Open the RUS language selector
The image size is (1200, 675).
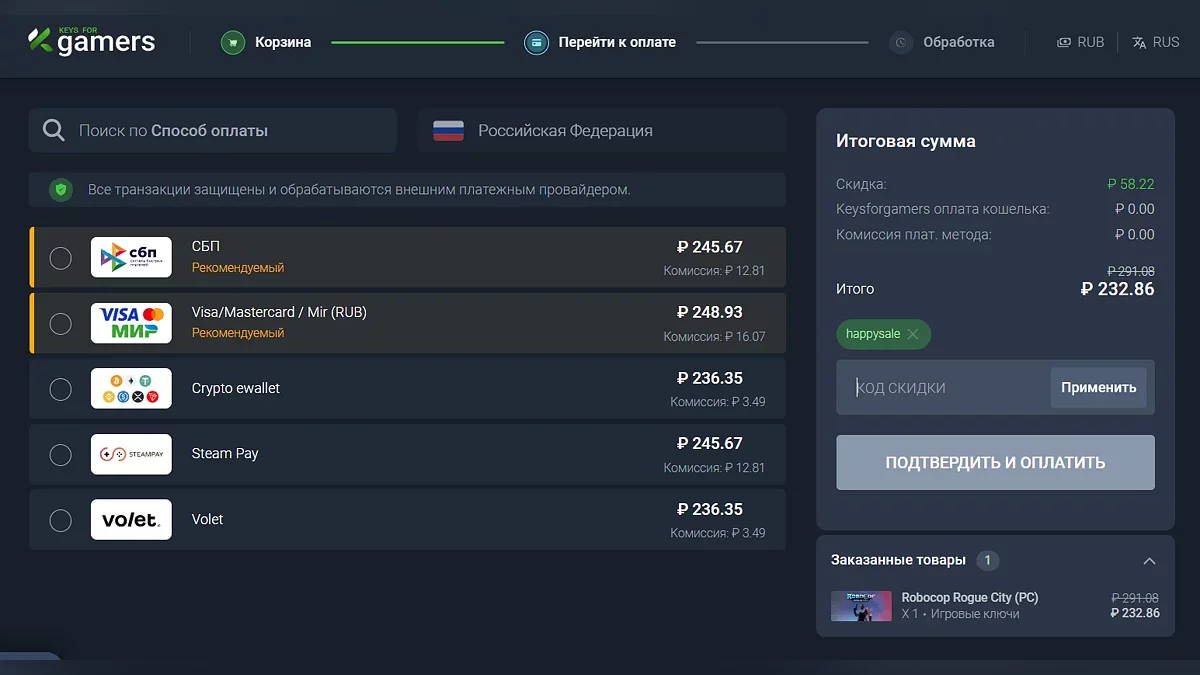coord(1155,43)
